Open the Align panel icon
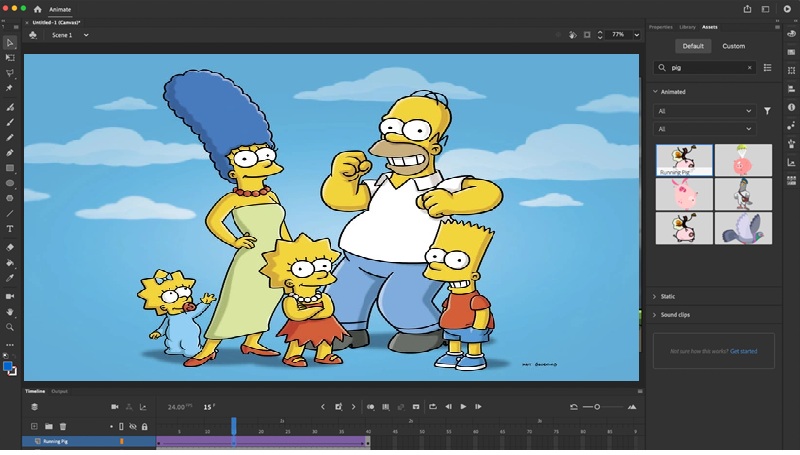The width and height of the screenshot is (800, 455). tap(791, 89)
